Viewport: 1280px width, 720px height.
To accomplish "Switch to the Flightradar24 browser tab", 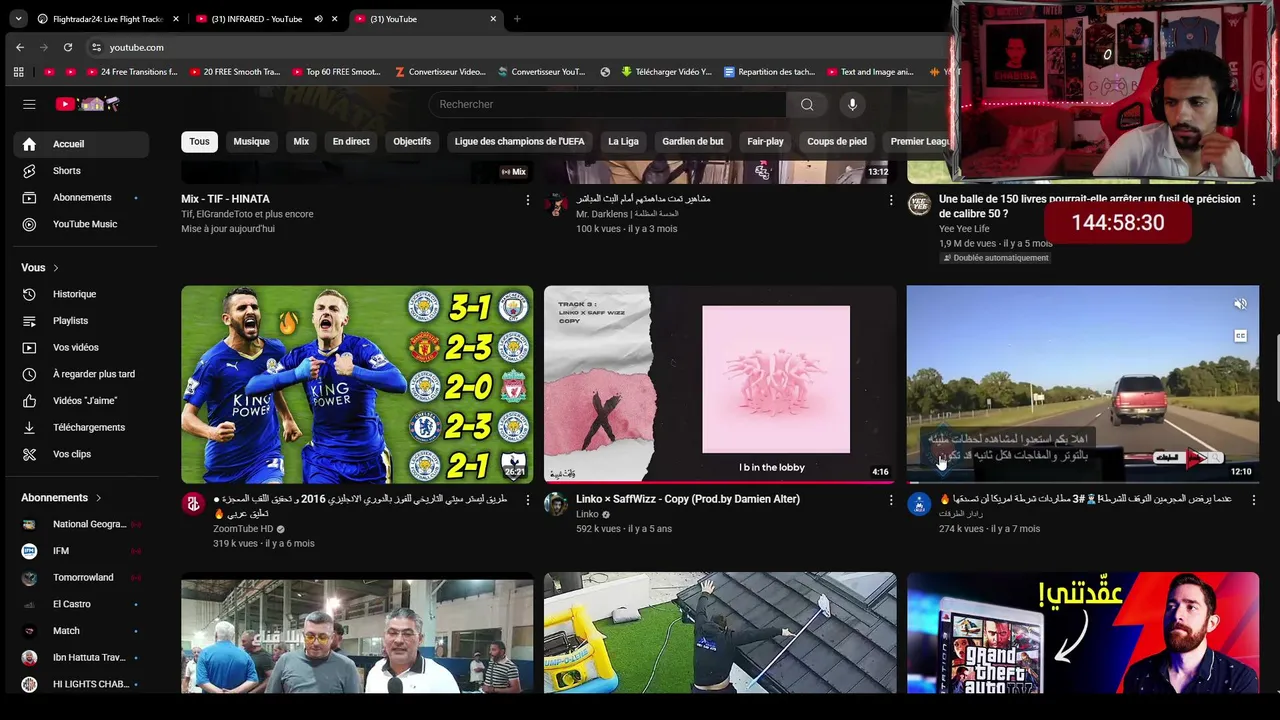I will click(x=107, y=19).
